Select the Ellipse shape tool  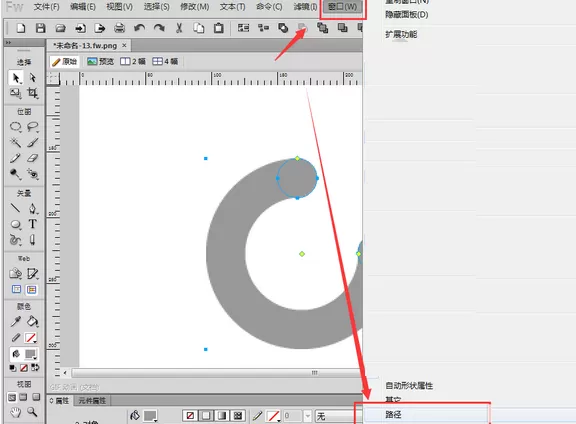[15, 224]
